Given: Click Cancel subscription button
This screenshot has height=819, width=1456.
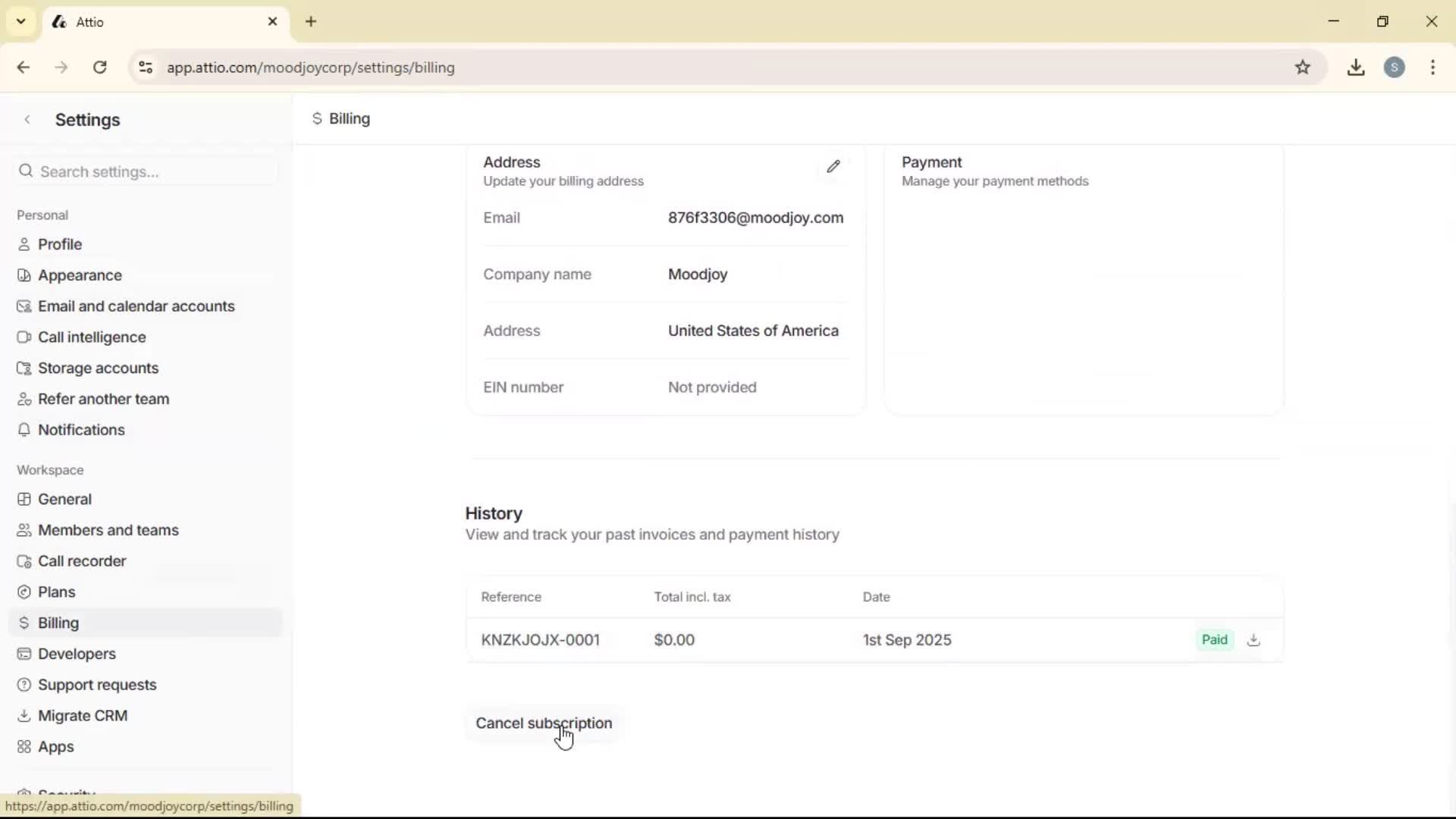Looking at the screenshot, I should [x=543, y=723].
